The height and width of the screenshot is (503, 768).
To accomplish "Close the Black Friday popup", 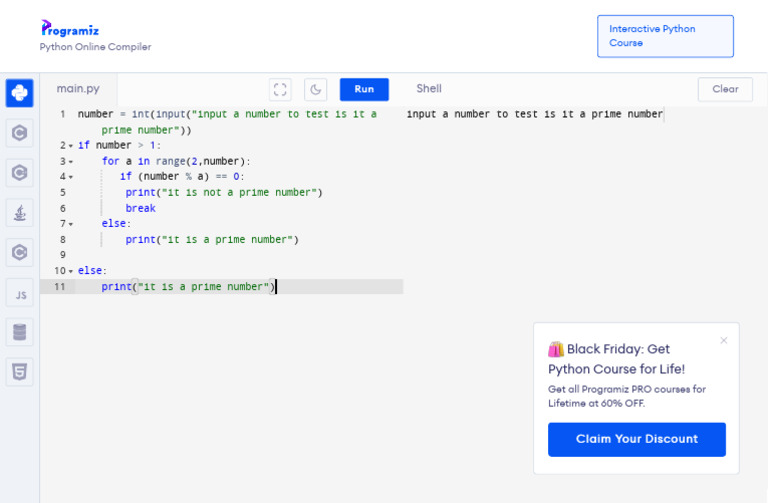I will tap(724, 340).
